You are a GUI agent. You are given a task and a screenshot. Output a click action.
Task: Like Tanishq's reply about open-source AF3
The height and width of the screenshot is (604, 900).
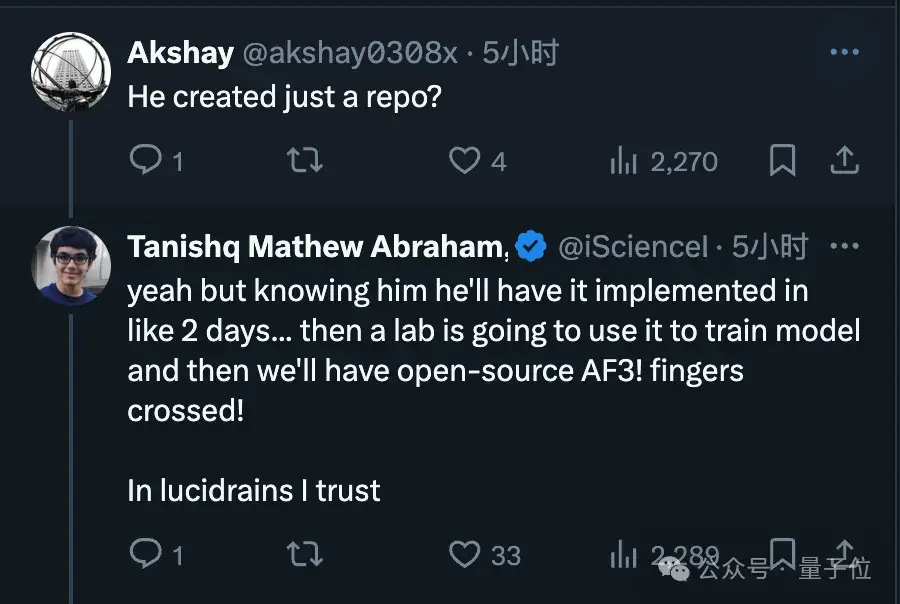(x=467, y=553)
